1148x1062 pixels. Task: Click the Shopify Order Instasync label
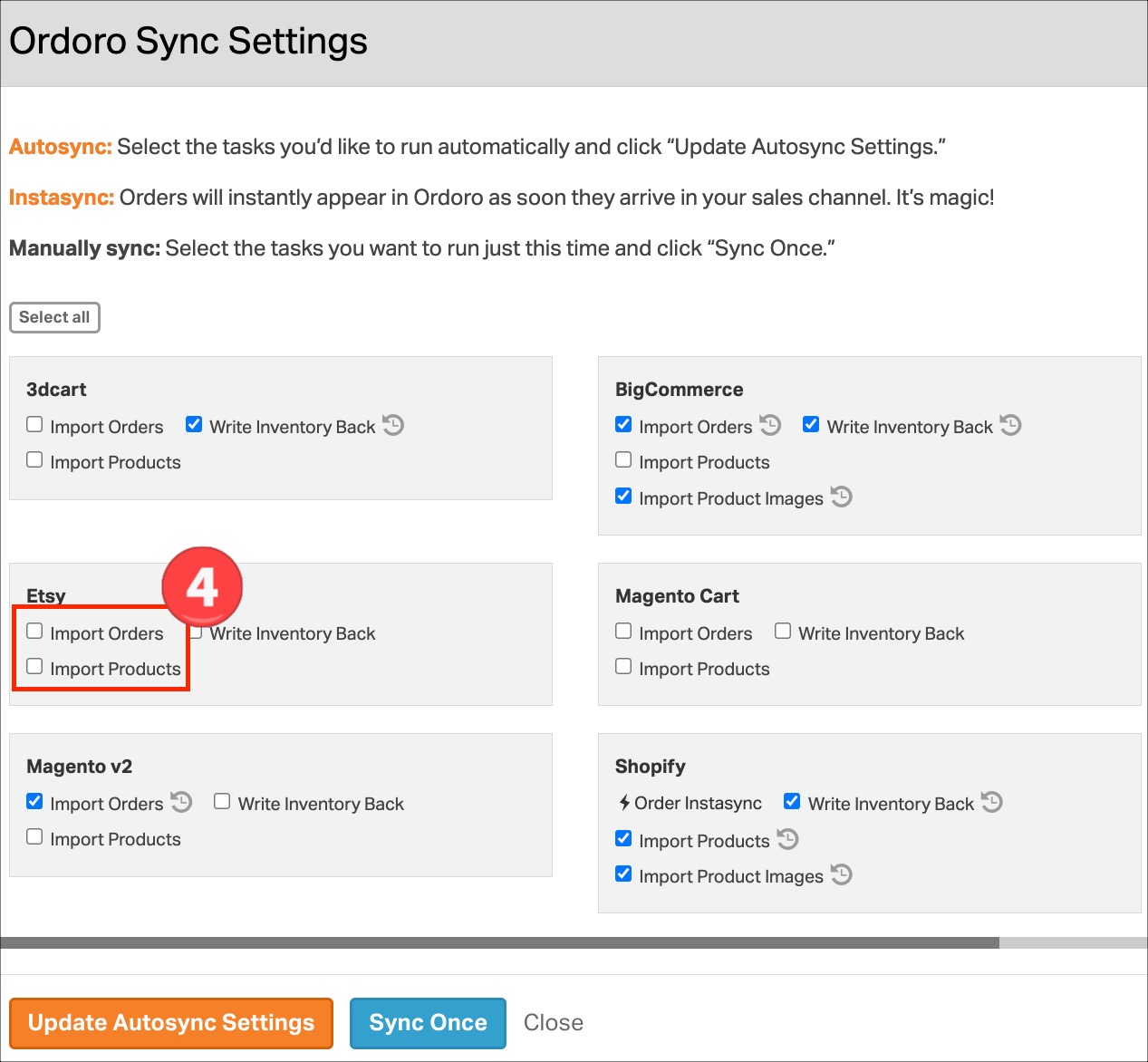[x=698, y=803]
